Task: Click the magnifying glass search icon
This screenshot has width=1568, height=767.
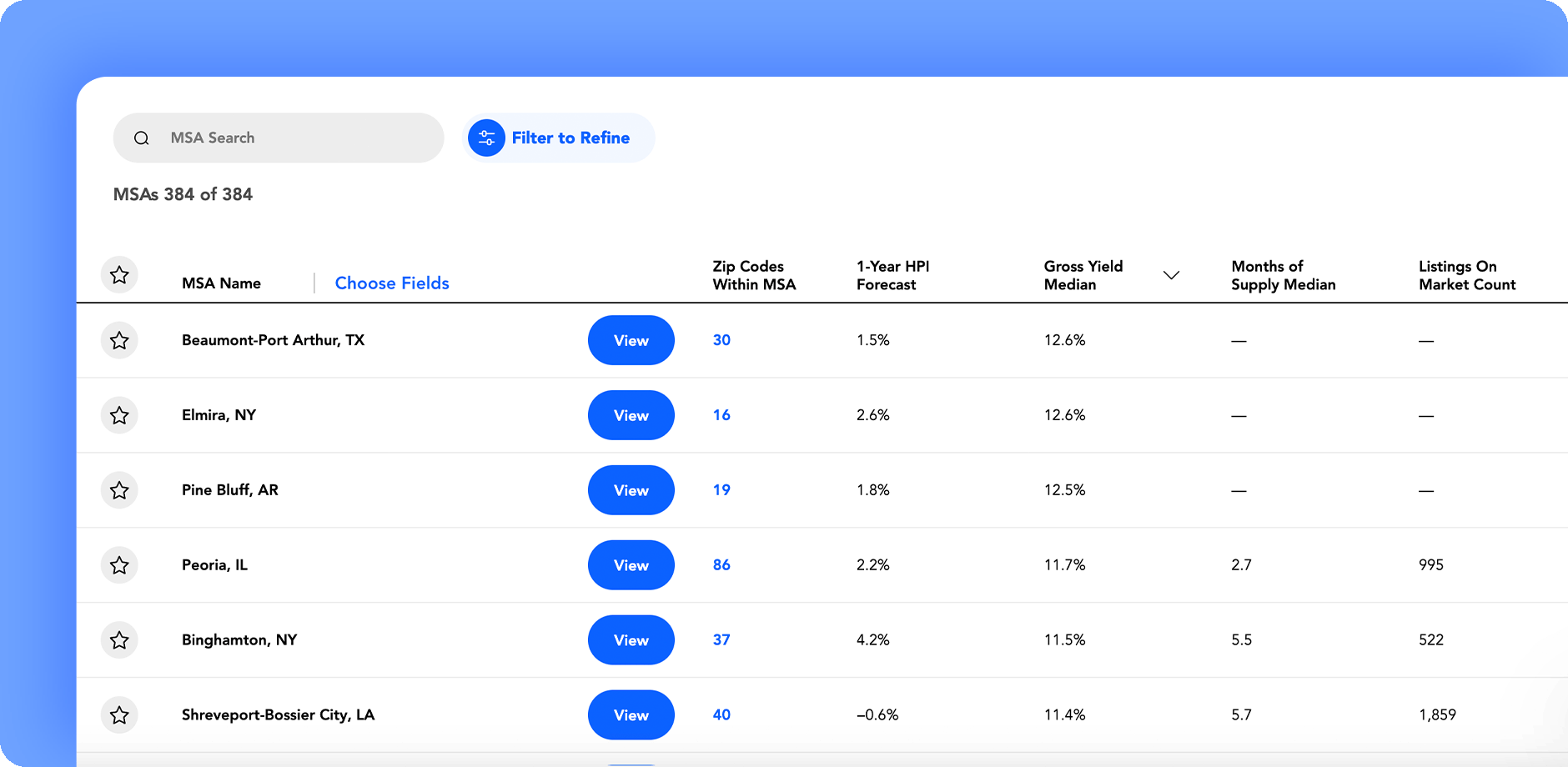Action: point(142,138)
